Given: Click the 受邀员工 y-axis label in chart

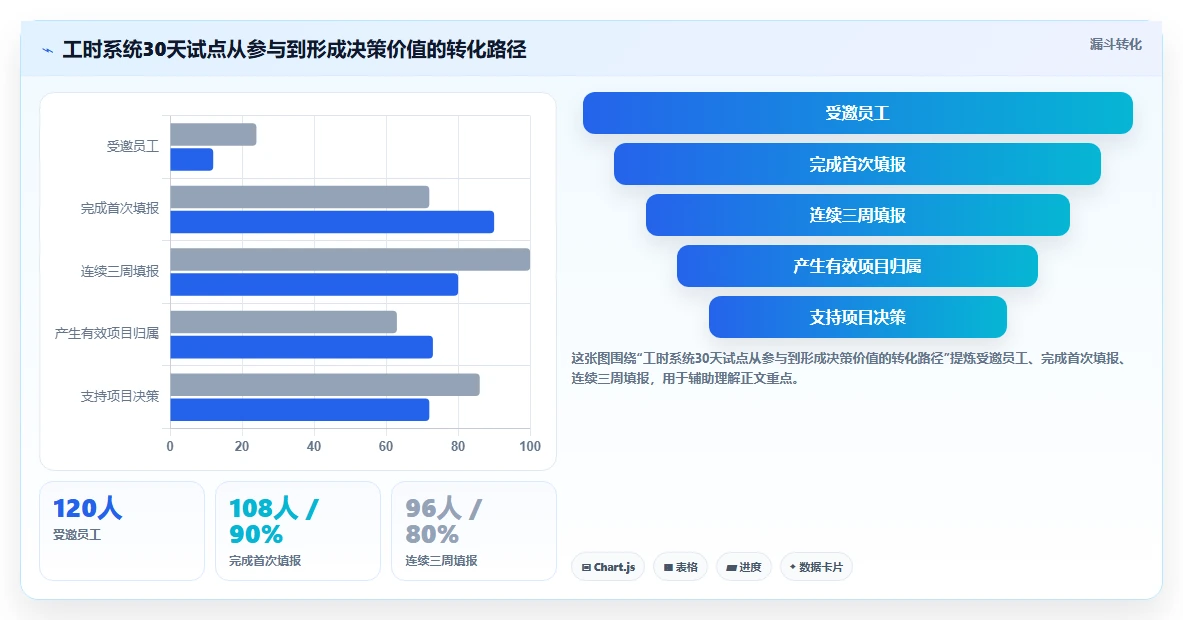Looking at the screenshot, I should click(x=133, y=146).
